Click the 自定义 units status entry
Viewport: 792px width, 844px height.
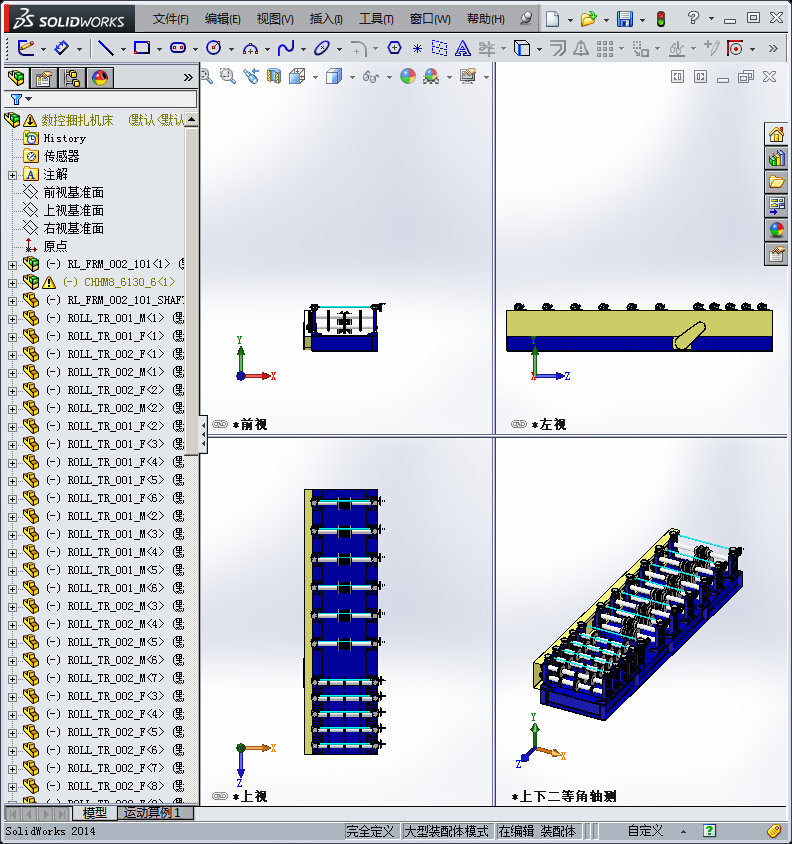tap(646, 831)
